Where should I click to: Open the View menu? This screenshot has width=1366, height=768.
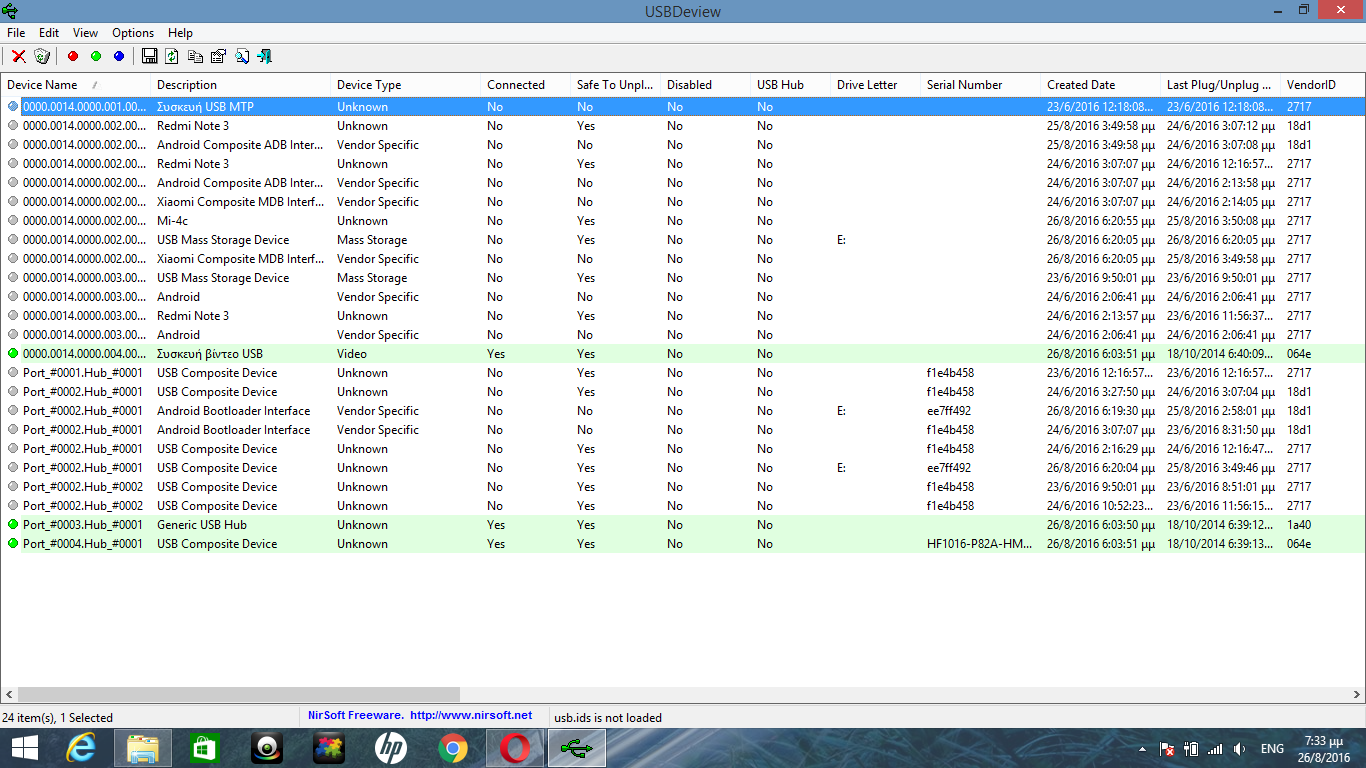coord(85,33)
